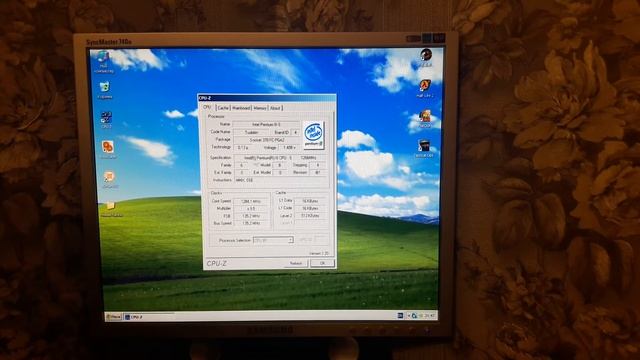Viewport: 640px width, 360px height.
Task: Click the blue tray icon near clock
Action: click(x=414, y=316)
